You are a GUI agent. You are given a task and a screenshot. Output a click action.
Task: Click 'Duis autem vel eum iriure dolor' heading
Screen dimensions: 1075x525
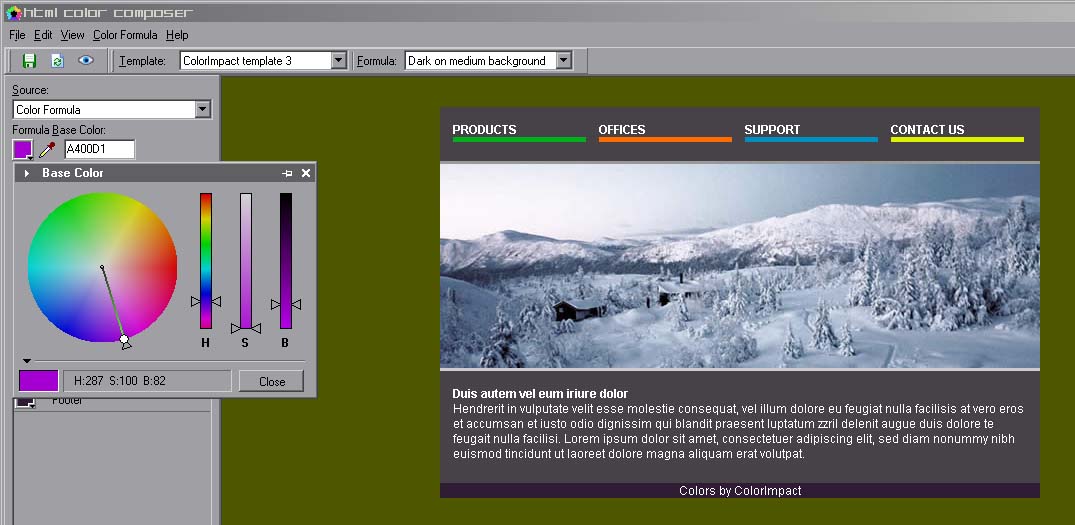pyautogui.click(x=540, y=393)
